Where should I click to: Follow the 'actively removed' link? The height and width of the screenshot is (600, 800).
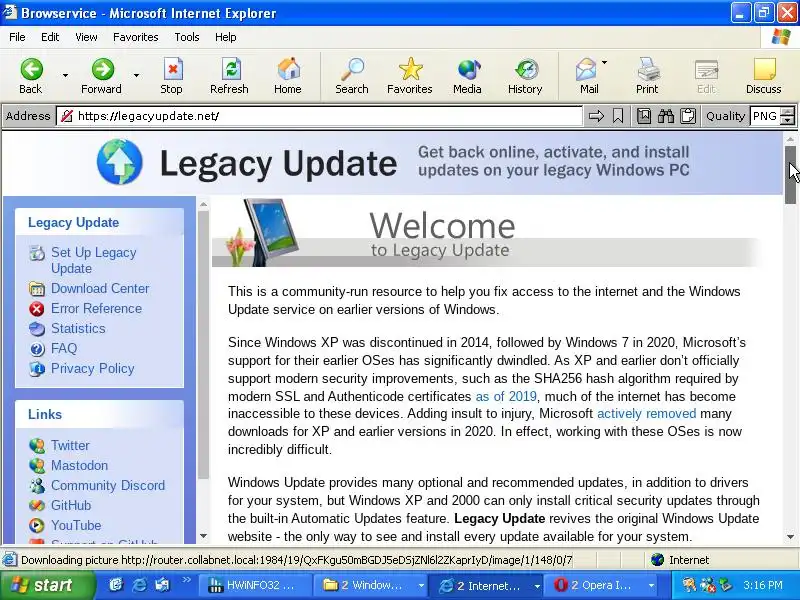pyautogui.click(x=646, y=414)
